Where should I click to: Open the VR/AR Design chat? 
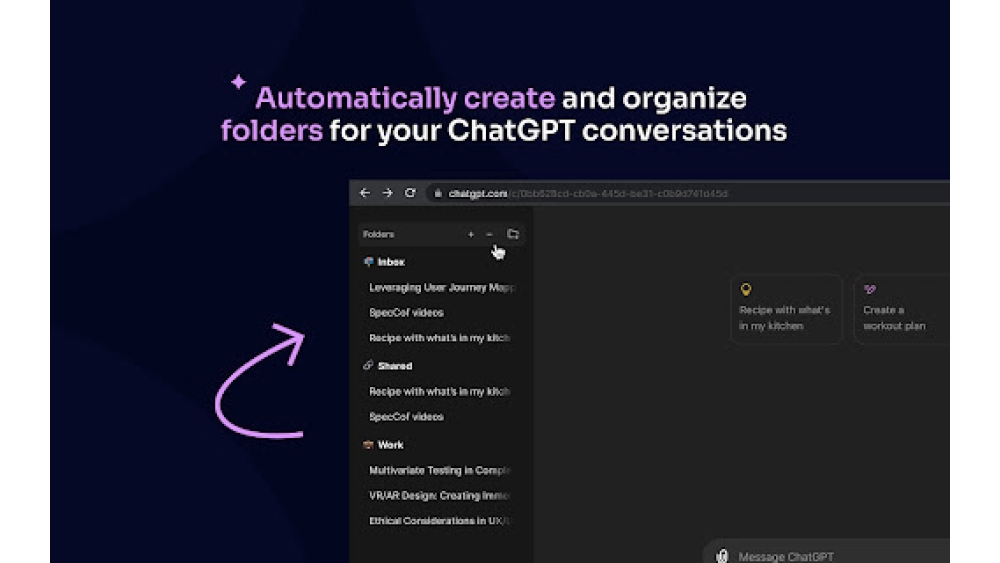tap(439, 495)
